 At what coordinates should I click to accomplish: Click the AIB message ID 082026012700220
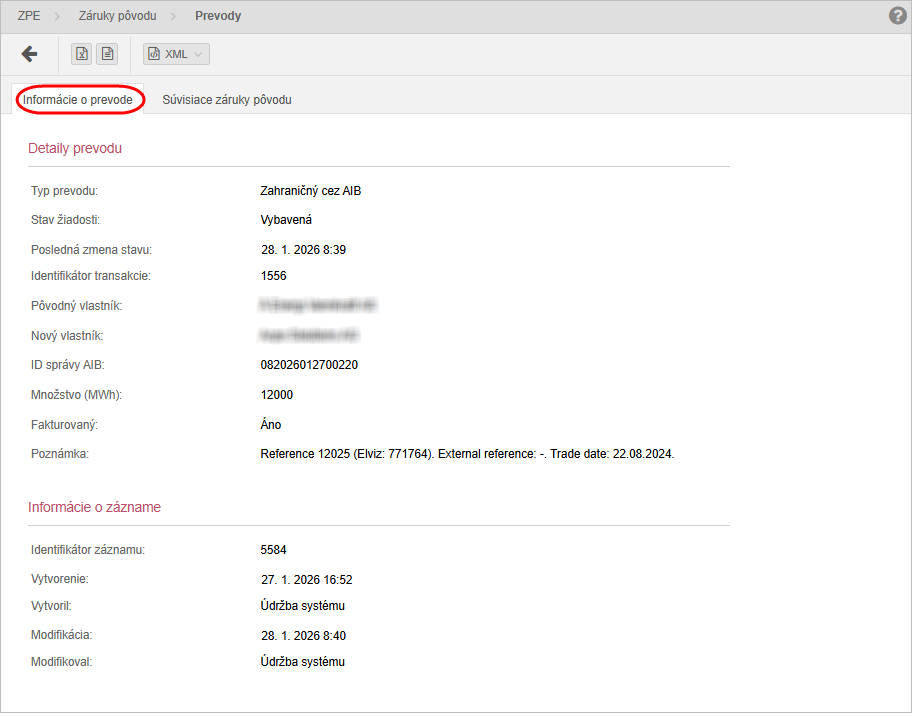[x=309, y=365]
